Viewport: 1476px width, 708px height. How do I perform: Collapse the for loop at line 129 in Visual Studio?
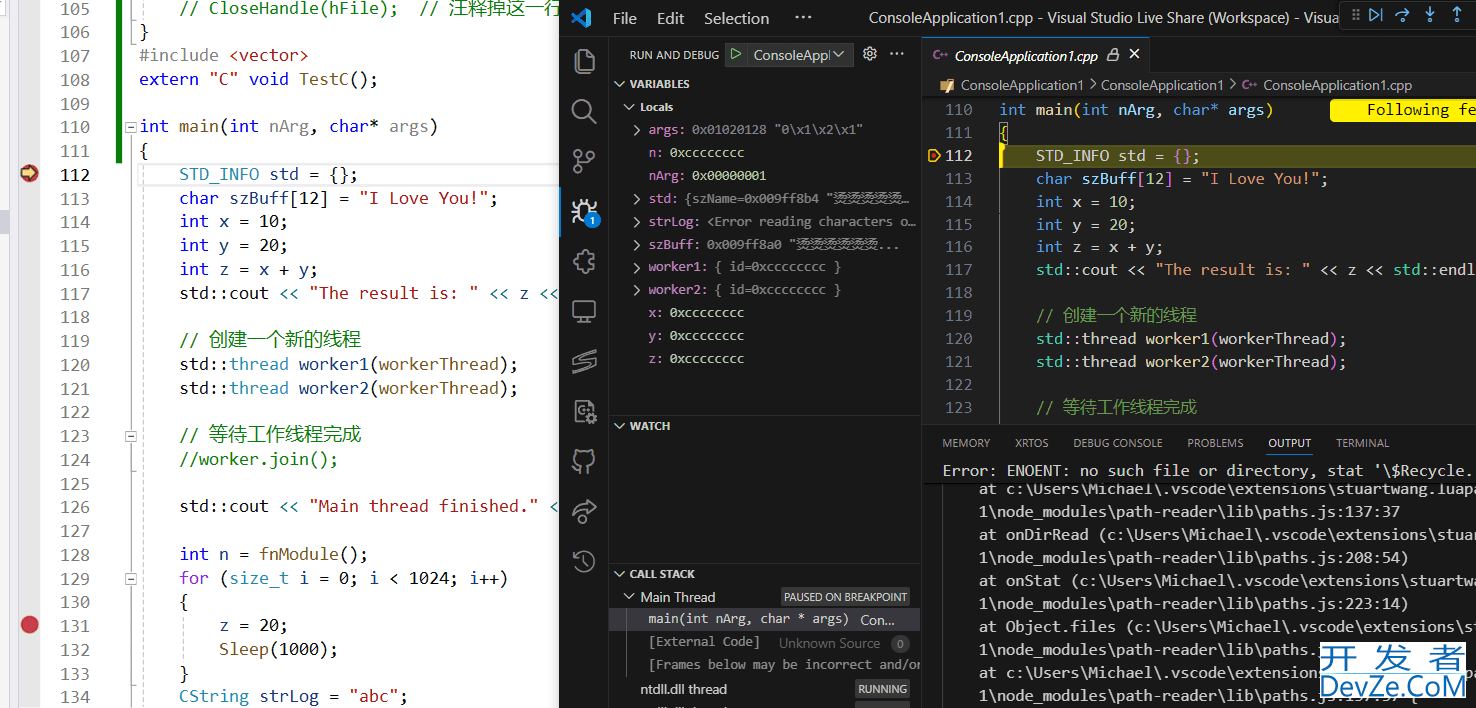130,579
